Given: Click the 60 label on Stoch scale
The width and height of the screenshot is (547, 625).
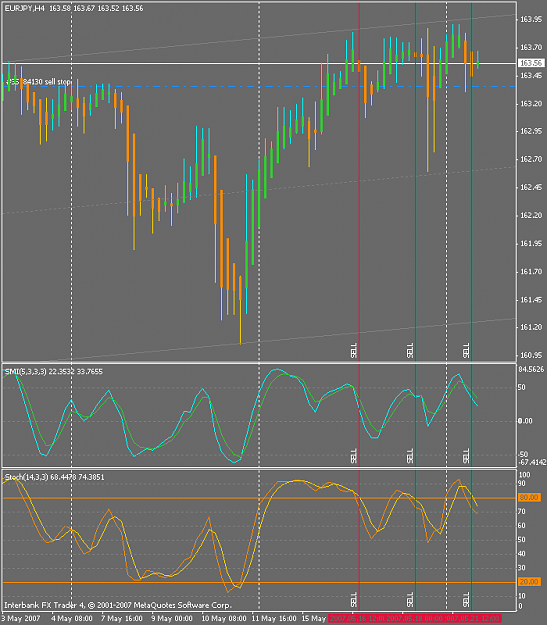Looking at the screenshot, I should (x=523, y=526).
